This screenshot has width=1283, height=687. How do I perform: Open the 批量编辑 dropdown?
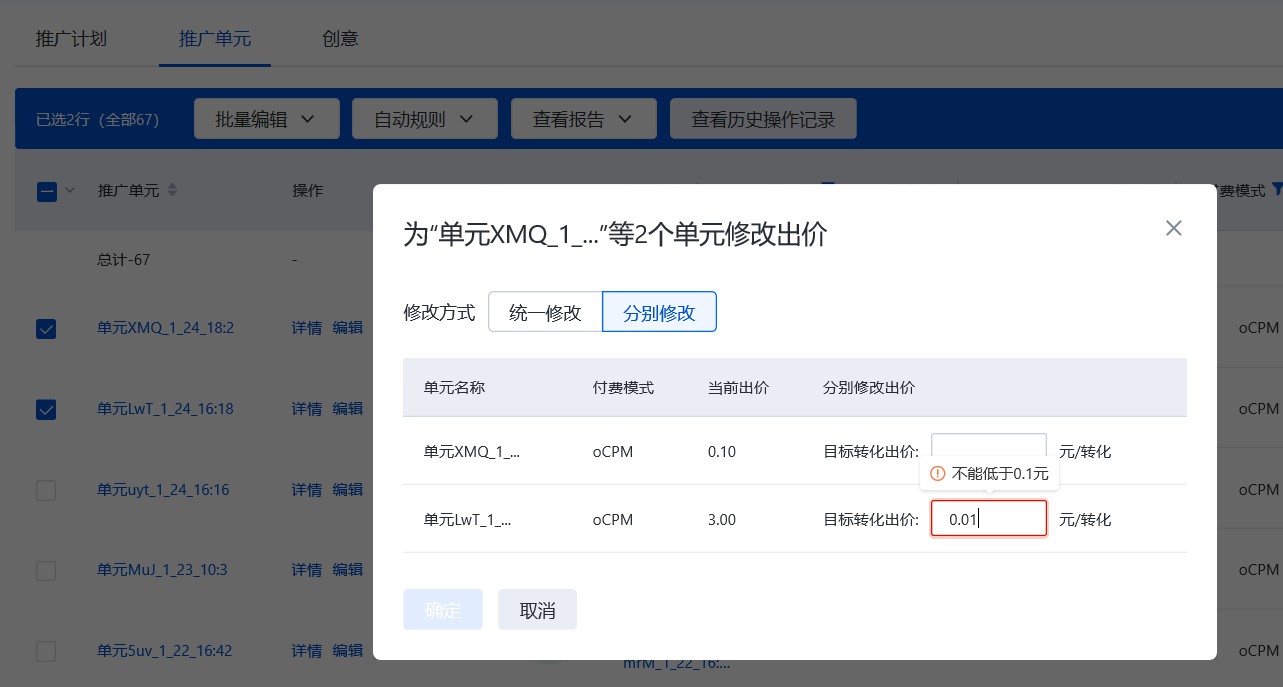click(265, 119)
